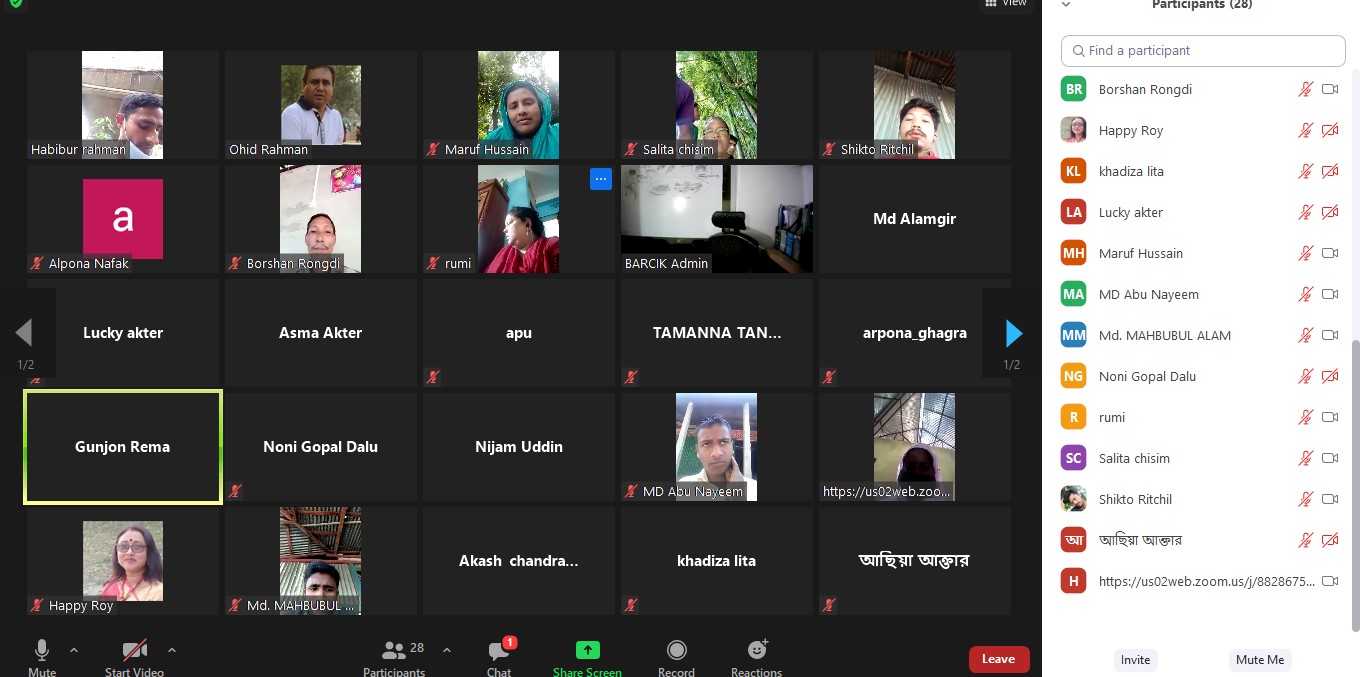Select the Ohid Rahman video tile
The image size is (1362, 677).
pos(321,105)
